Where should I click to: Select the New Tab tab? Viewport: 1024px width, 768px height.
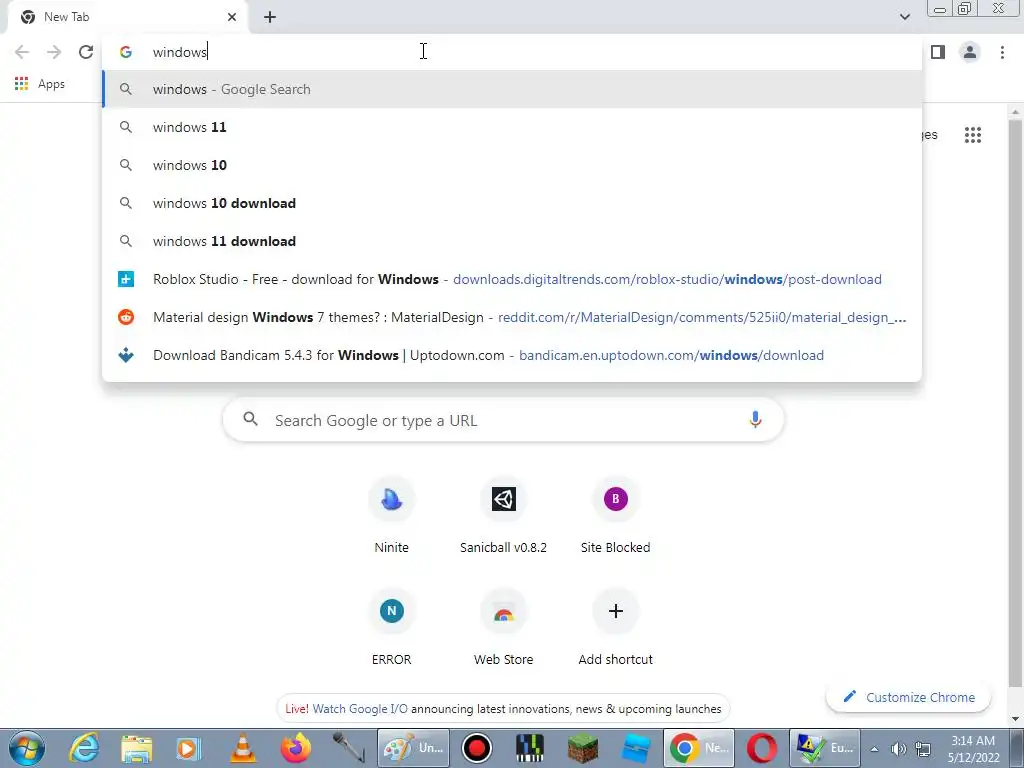(x=127, y=17)
